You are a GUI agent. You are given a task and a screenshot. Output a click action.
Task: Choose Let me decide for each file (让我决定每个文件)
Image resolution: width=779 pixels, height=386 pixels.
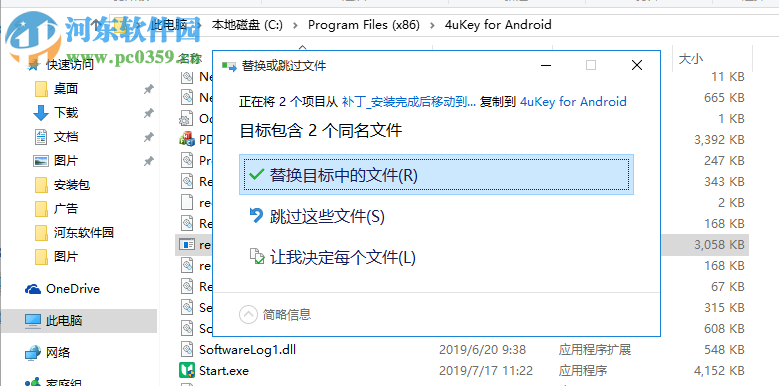click(436, 257)
